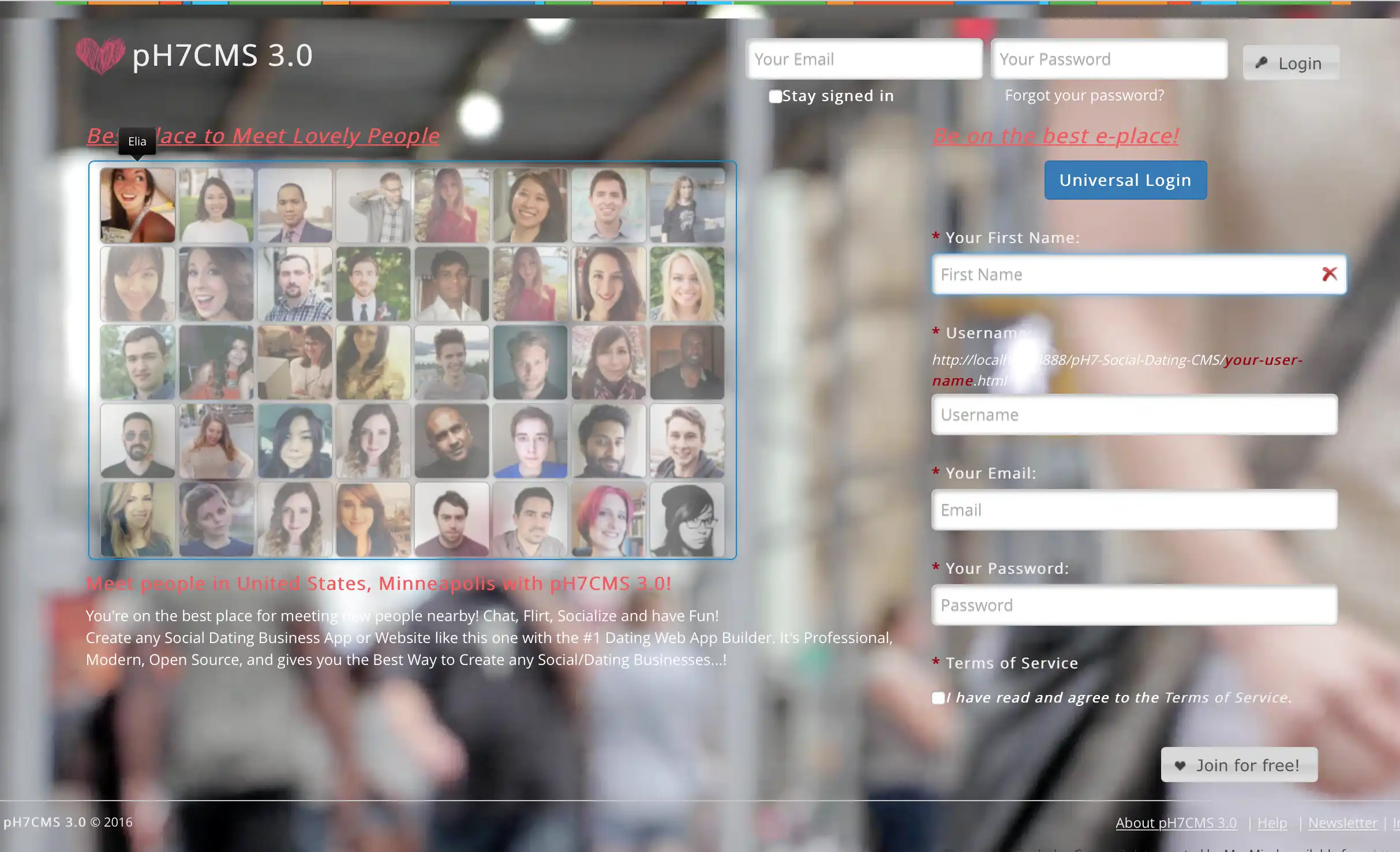Click the Email input field to type
1400x852 pixels.
coord(1134,509)
